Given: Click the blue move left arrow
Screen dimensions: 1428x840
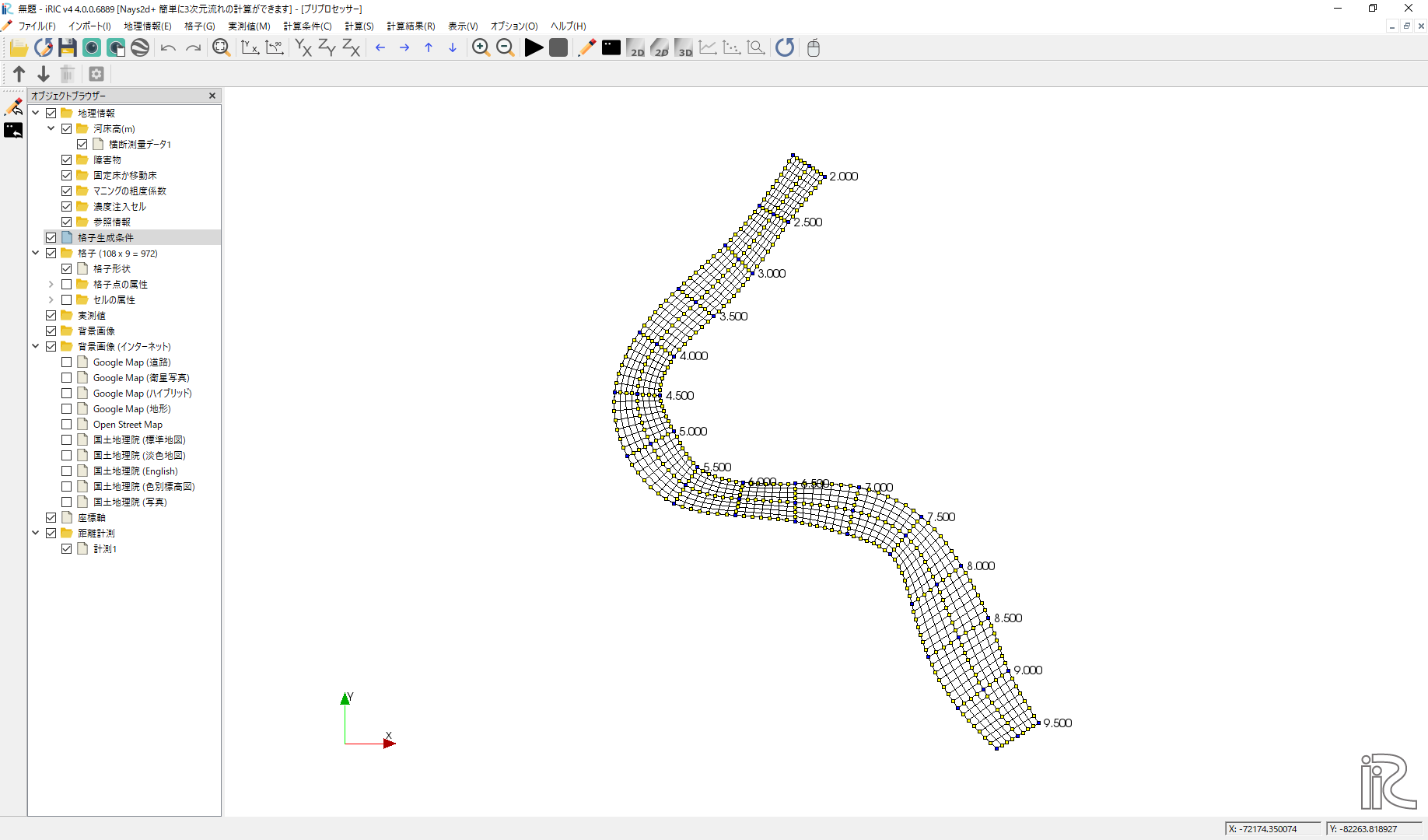Looking at the screenshot, I should (380, 48).
